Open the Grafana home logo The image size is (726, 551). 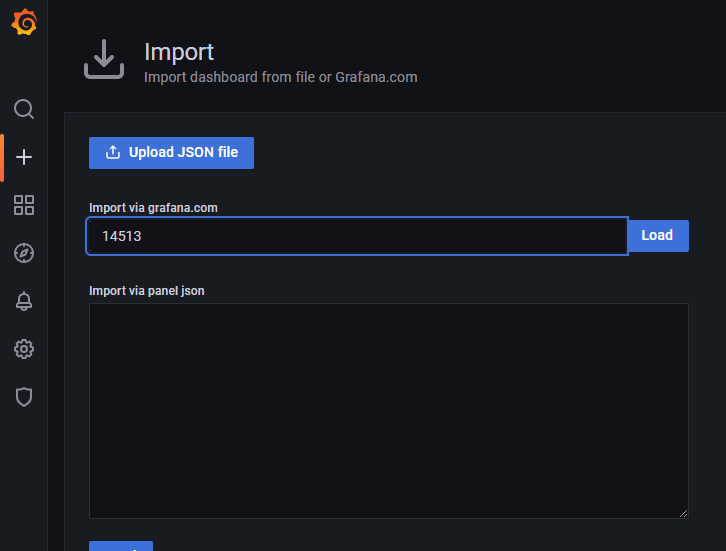24,22
